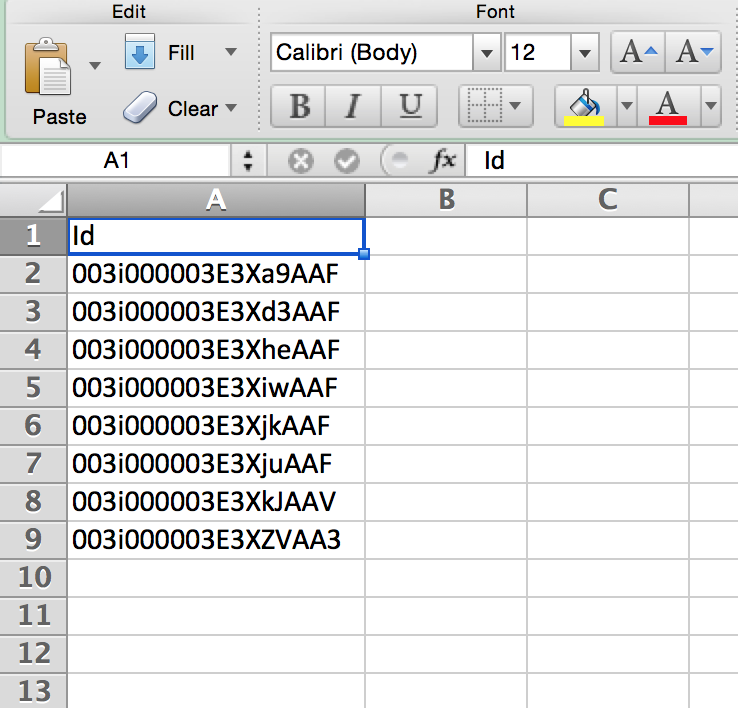This screenshot has height=708, width=738.
Task: Click cell with 003i000003E3XjuAAF
Action: (216, 464)
